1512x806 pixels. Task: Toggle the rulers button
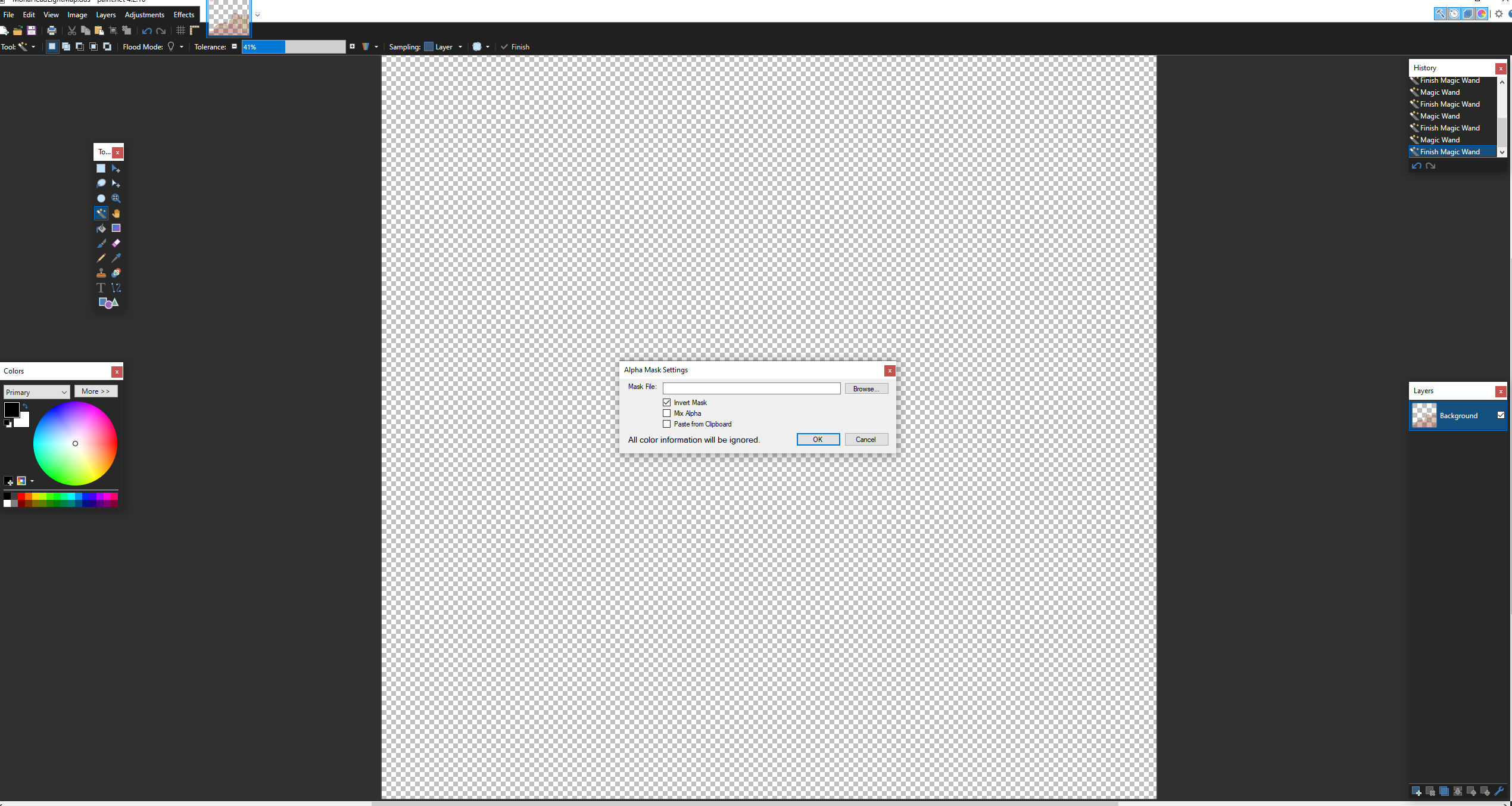pos(194,30)
